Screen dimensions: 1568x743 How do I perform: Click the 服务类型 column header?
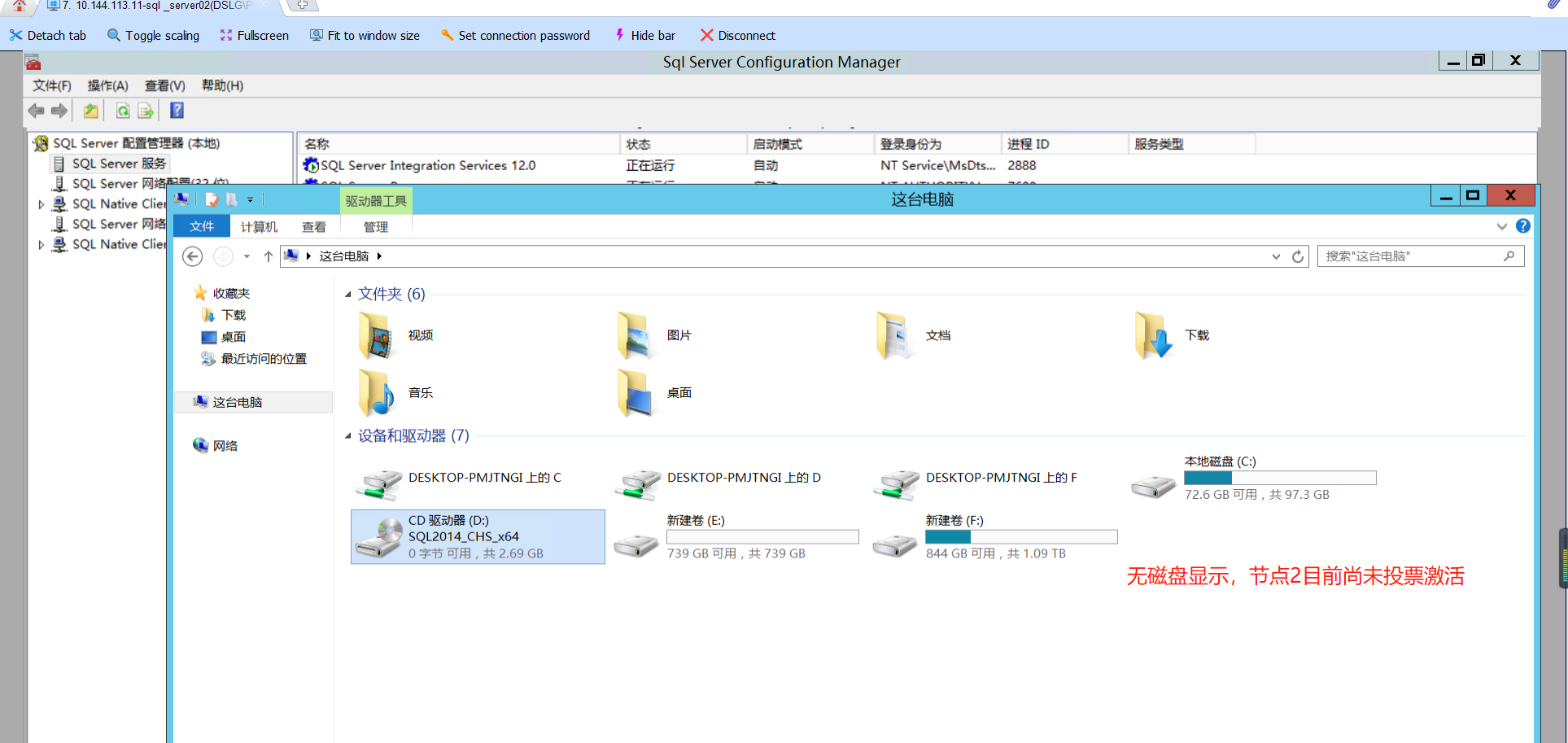tap(1192, 144)
